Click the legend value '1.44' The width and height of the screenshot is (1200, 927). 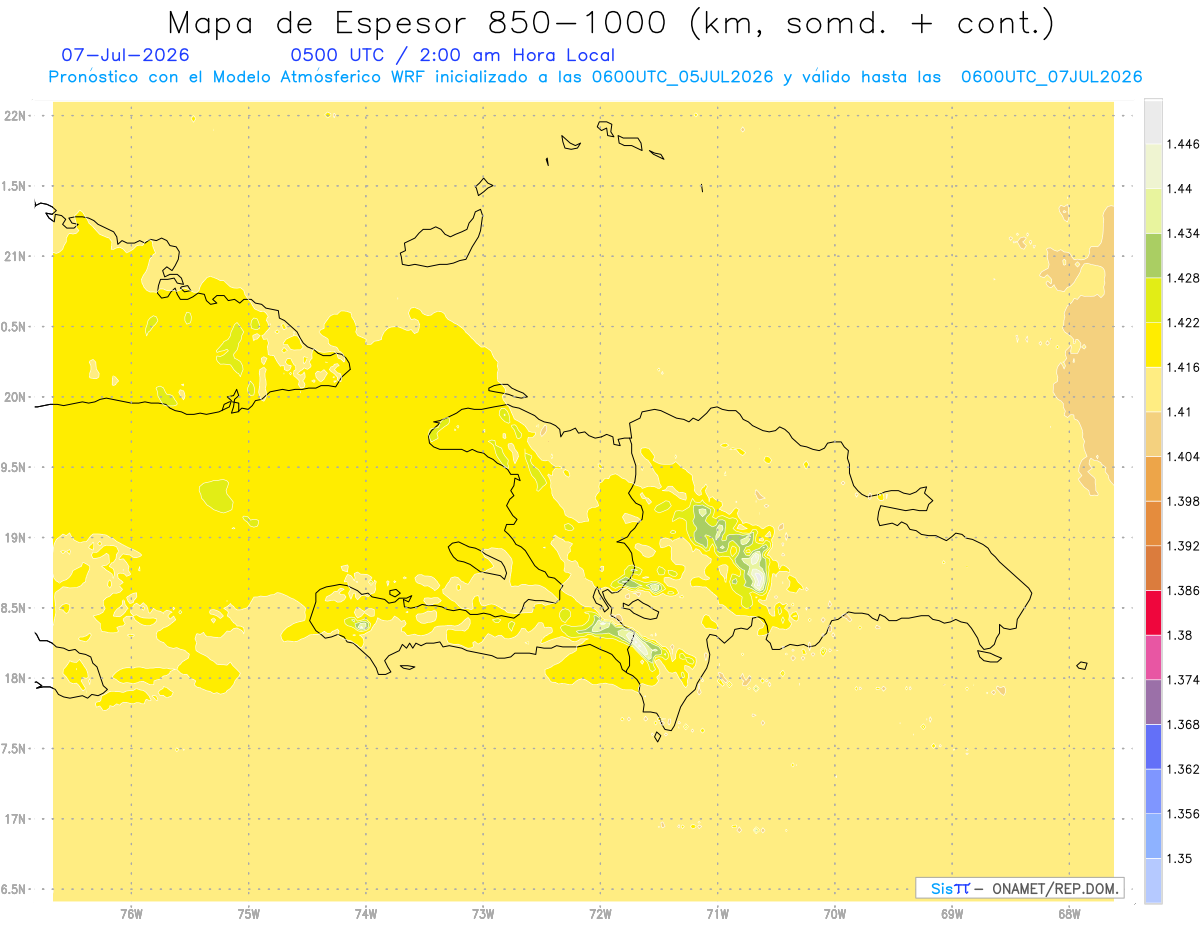1180,189
